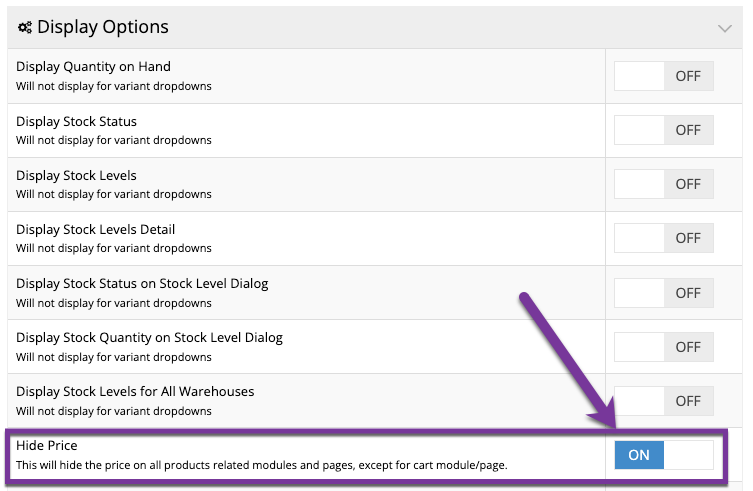The image size is (753, 491).
Task: Click the Hide Price description text
Action: click(262, 465)
